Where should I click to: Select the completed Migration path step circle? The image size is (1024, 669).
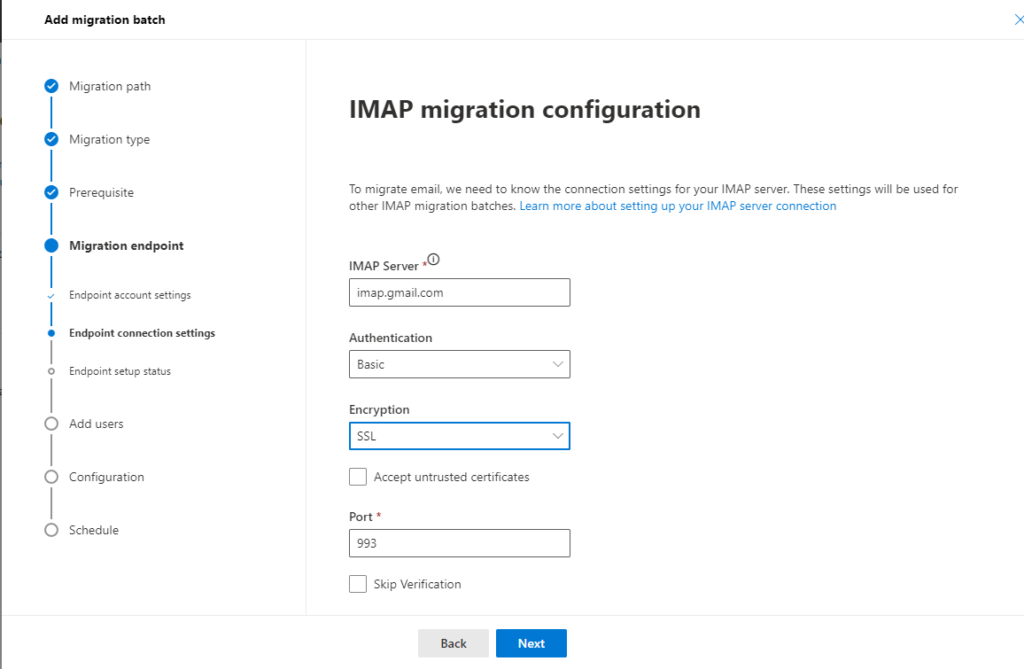click(x=51, y=86)
